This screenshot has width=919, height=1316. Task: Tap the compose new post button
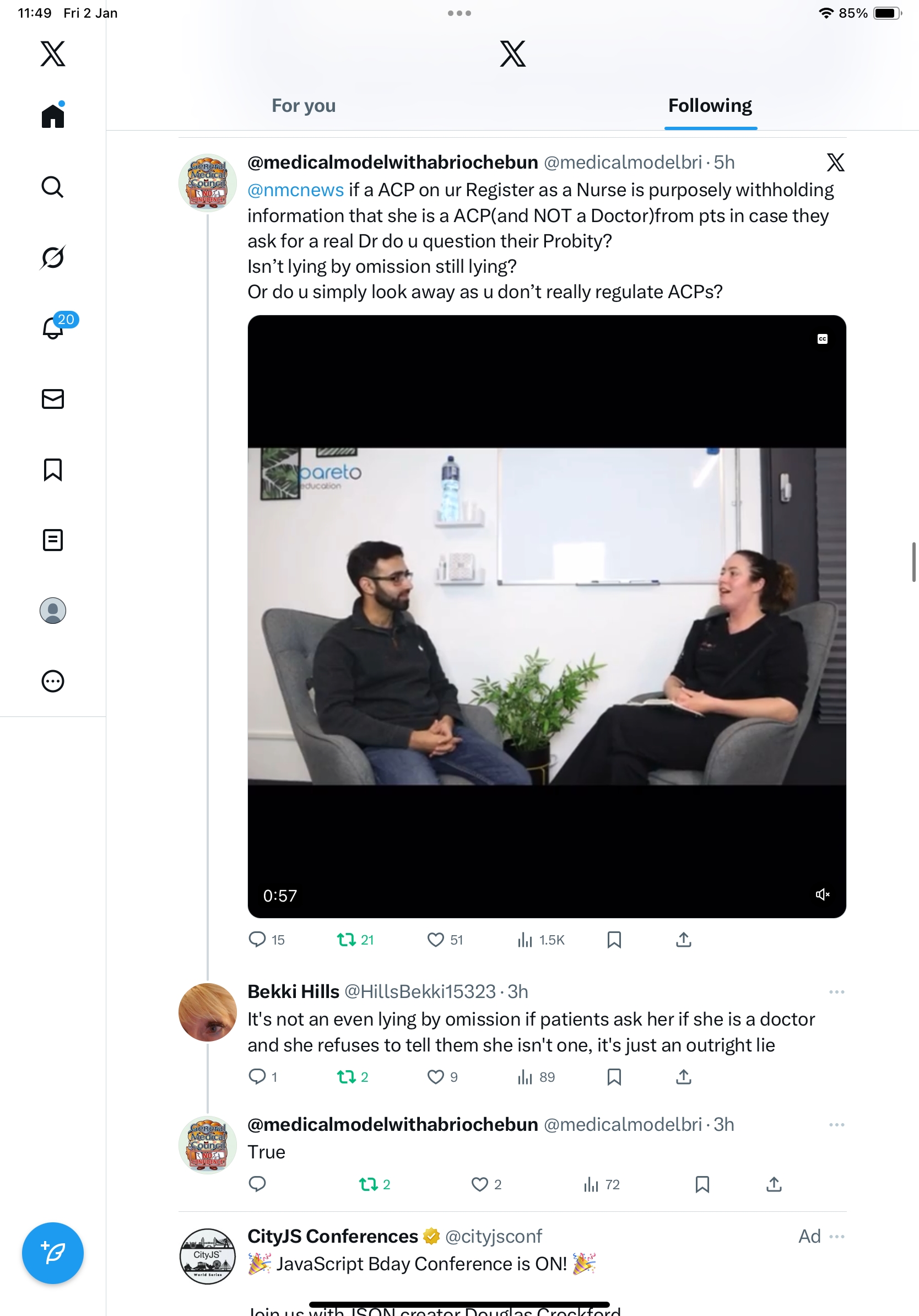point(53,1253)
